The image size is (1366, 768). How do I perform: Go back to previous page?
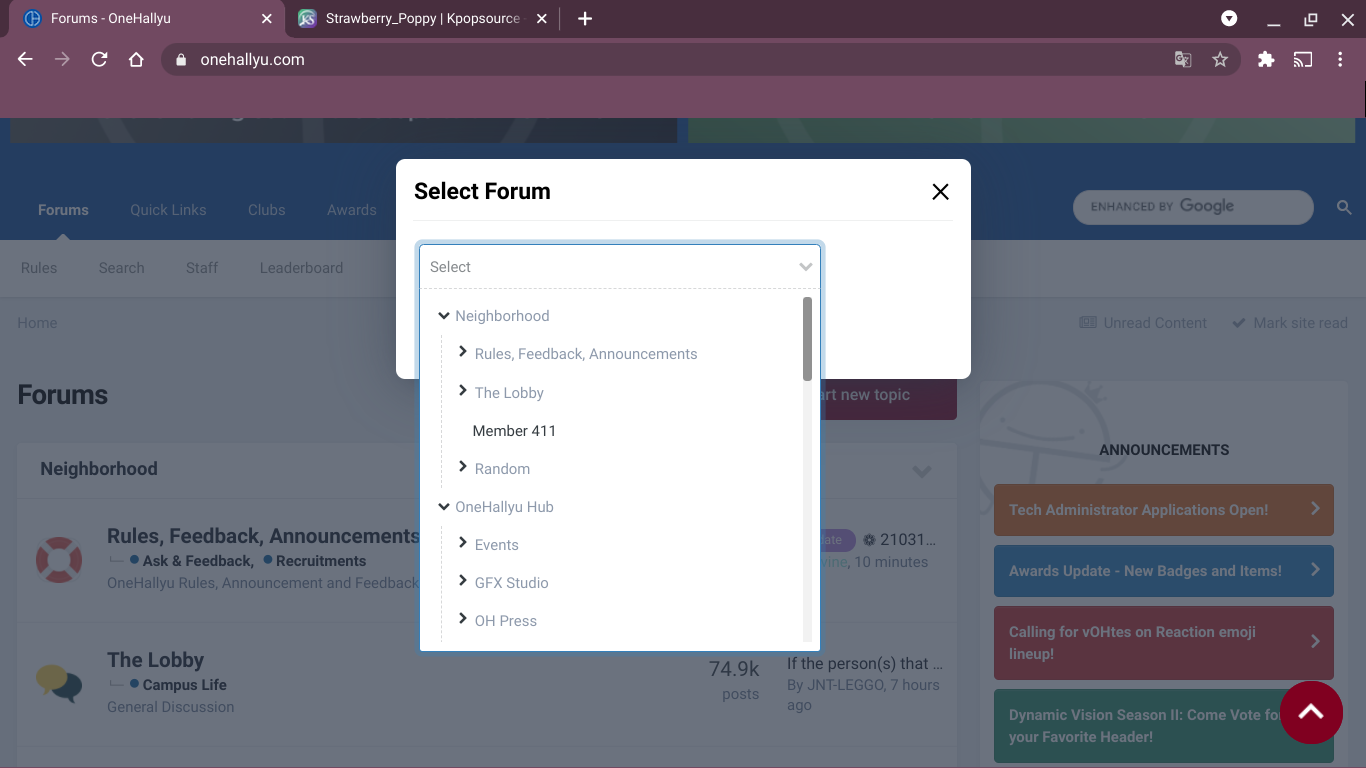point(26,60)
